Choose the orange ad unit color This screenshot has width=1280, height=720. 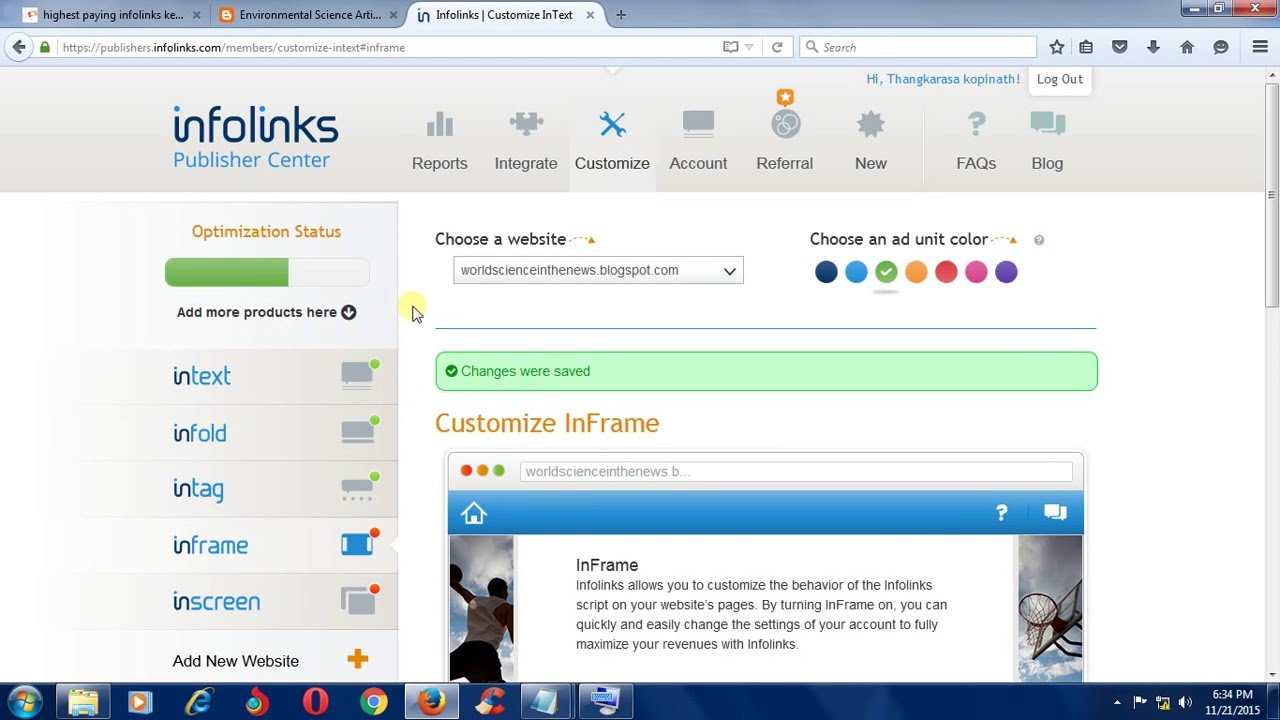pyautogui.click(x=916, y=271)
